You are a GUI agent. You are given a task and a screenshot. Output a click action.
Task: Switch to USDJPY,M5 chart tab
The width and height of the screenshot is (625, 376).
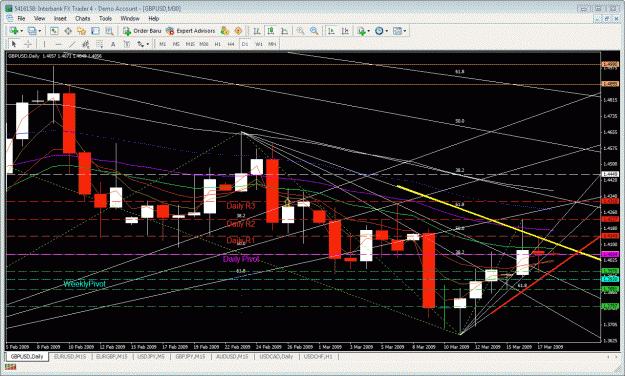pos(151,356)
